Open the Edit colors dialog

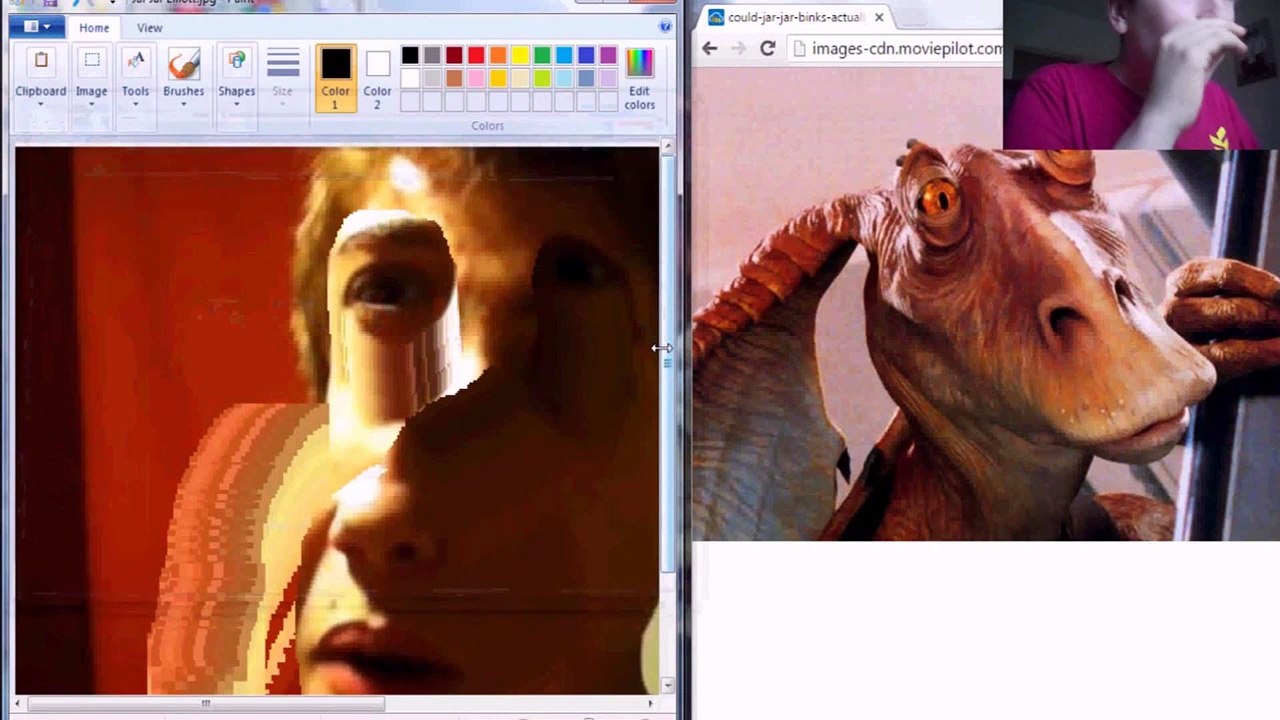click(639, 77)
